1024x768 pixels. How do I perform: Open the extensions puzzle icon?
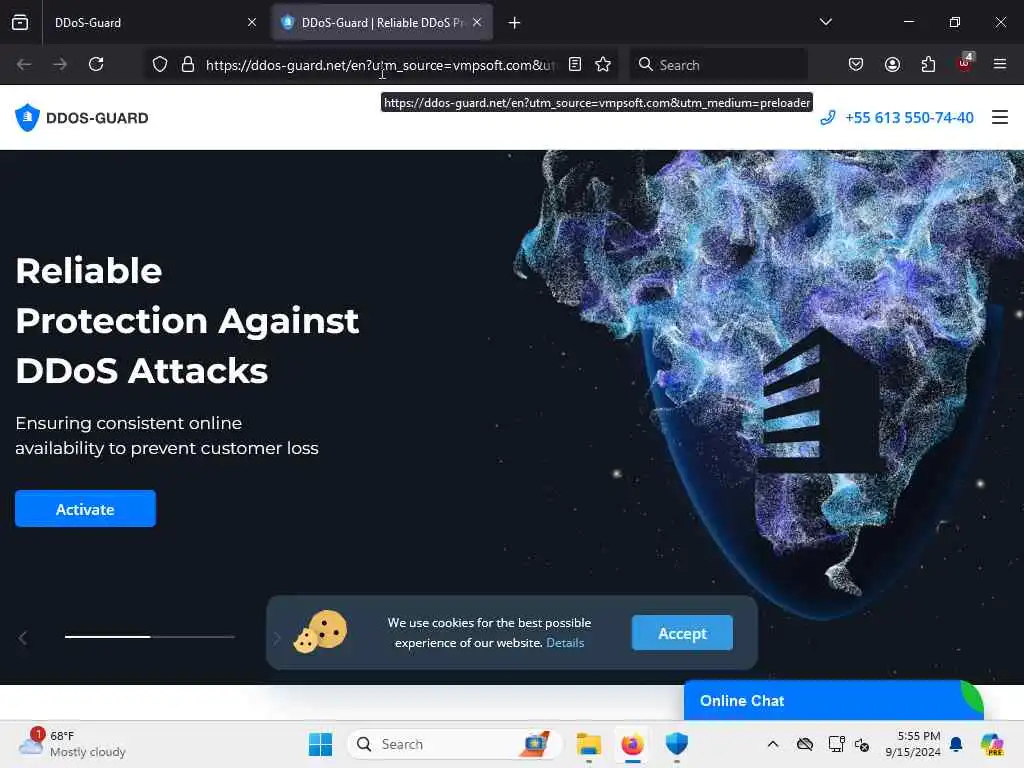(929, 65)
